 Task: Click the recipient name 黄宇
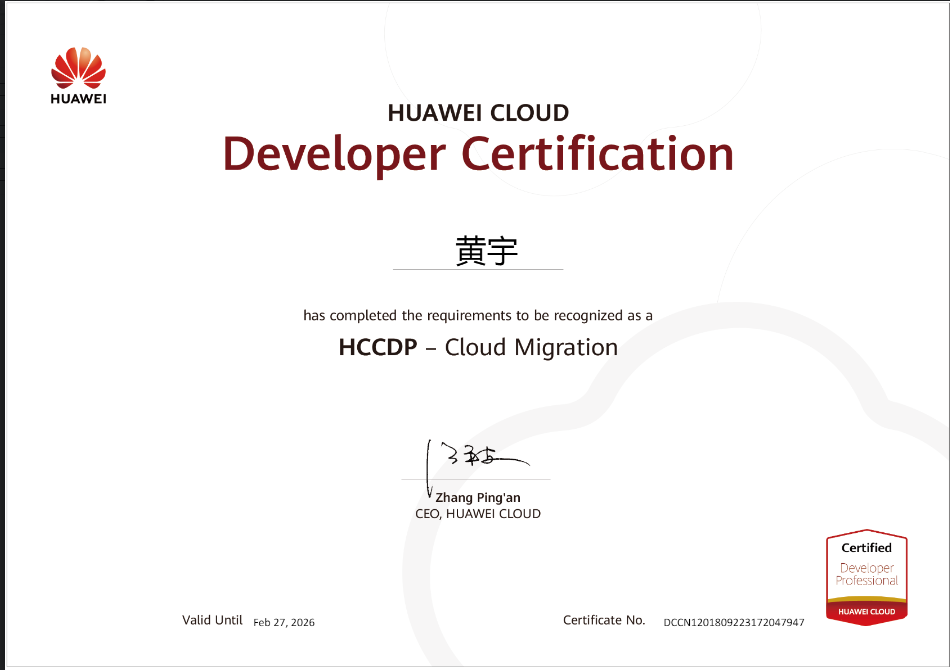click(487, 250)
